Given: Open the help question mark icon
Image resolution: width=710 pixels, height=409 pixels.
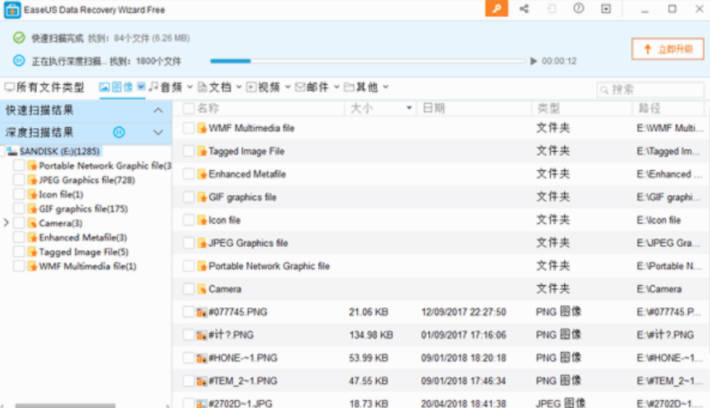Looking at the screenshot, I should coord(578,9).
